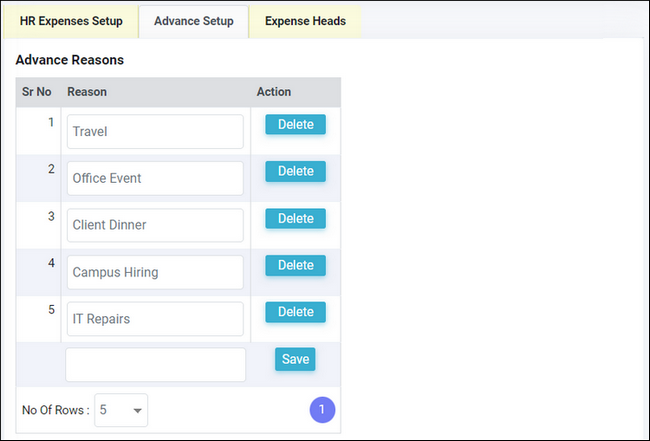Delete the Travel reason
Screen dimensions: 650x441
[295, 124]
